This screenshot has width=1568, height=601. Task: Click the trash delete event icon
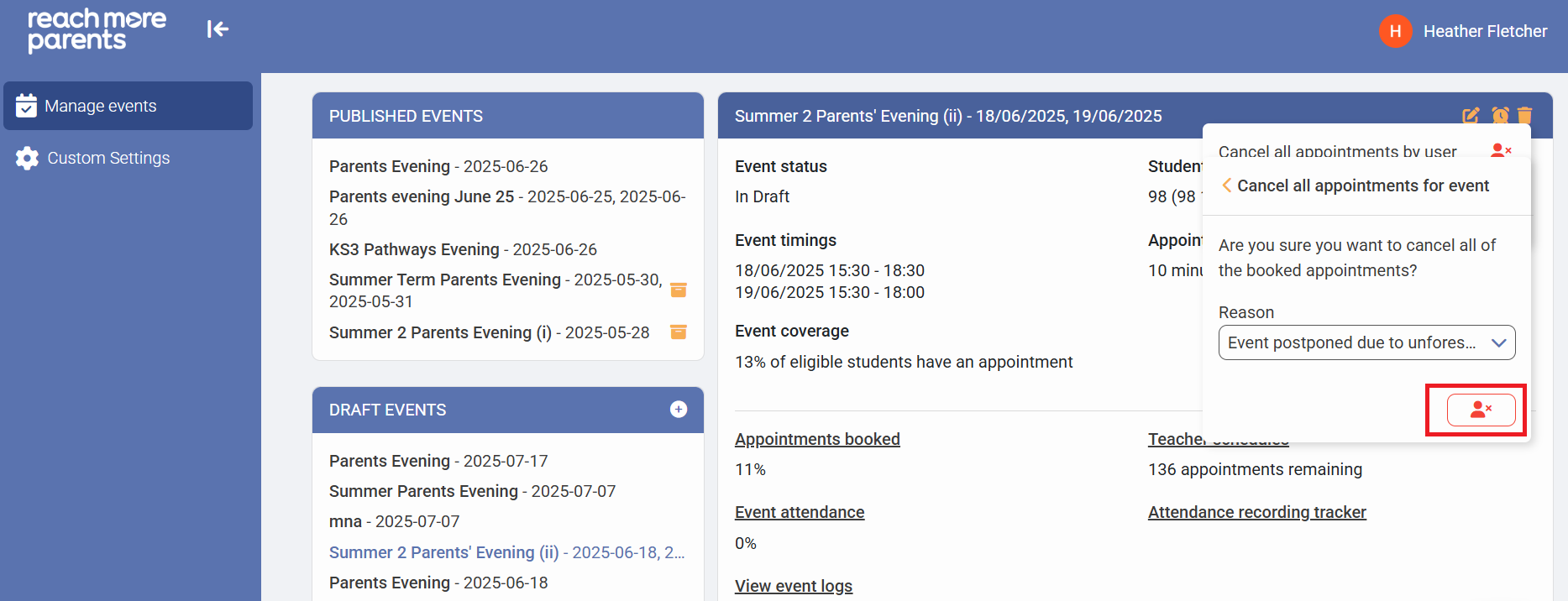pos(1525,116)
